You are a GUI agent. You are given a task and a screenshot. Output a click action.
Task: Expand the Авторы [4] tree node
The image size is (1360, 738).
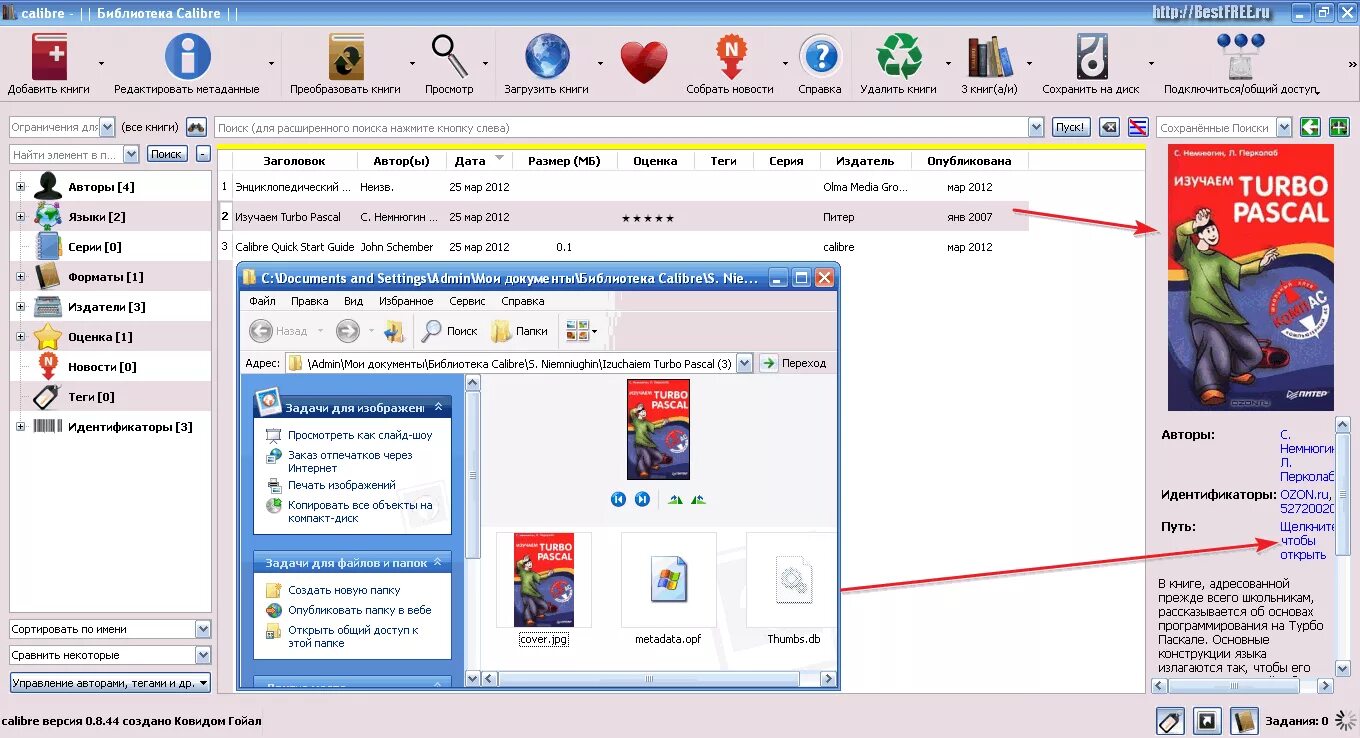click(20, 187)
